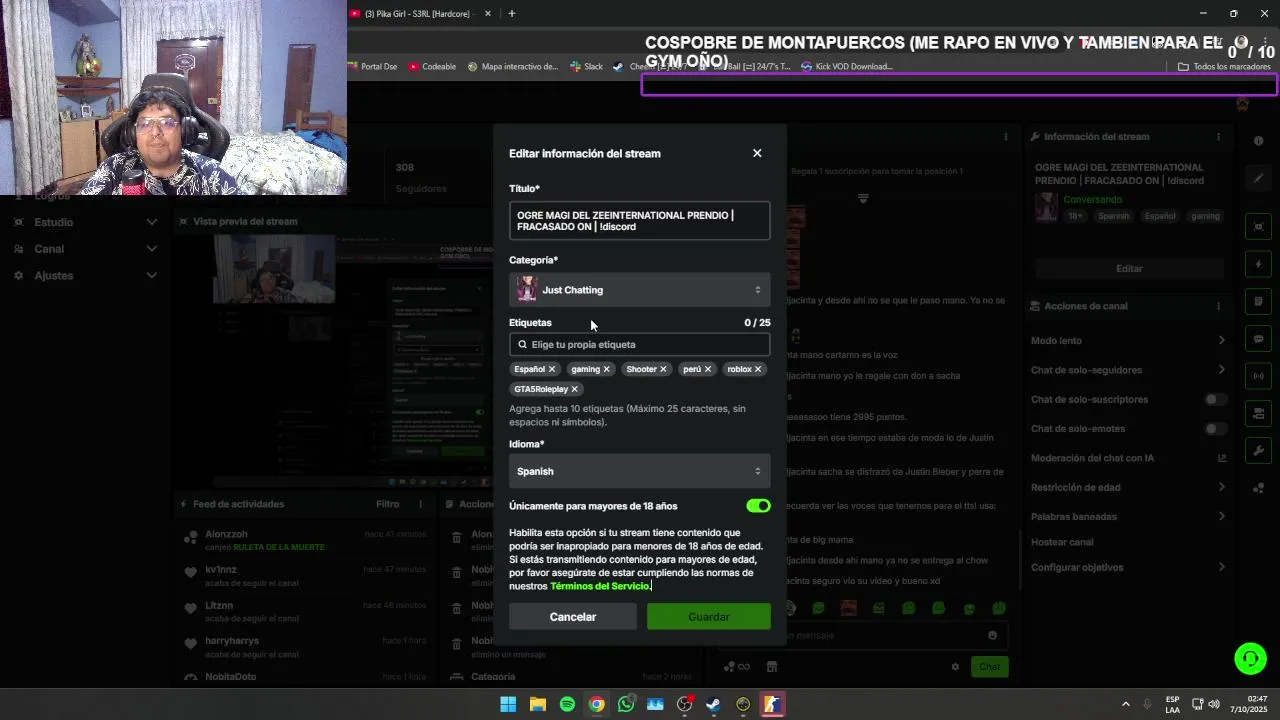Remove the roblox tag chip
Viewport: 1280px width, 720px height.
tap(758, 369)
